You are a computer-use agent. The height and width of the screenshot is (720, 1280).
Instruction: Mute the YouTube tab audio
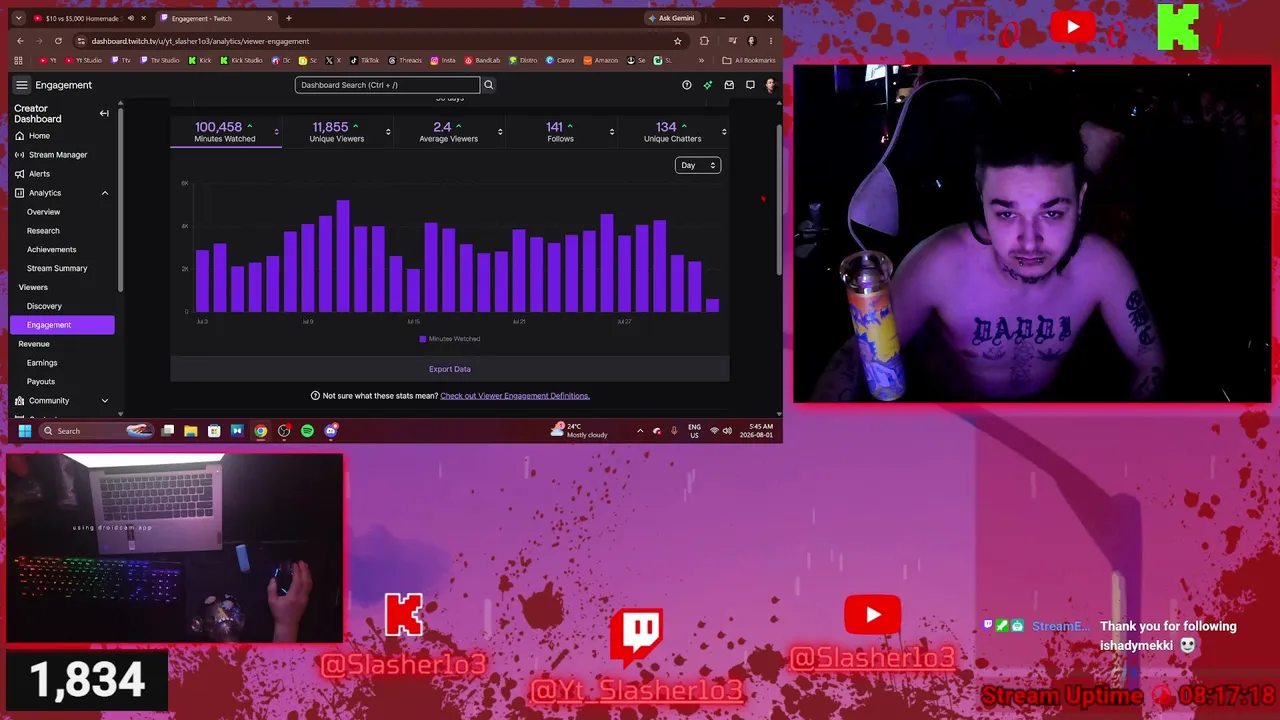[x=131, y=18]
